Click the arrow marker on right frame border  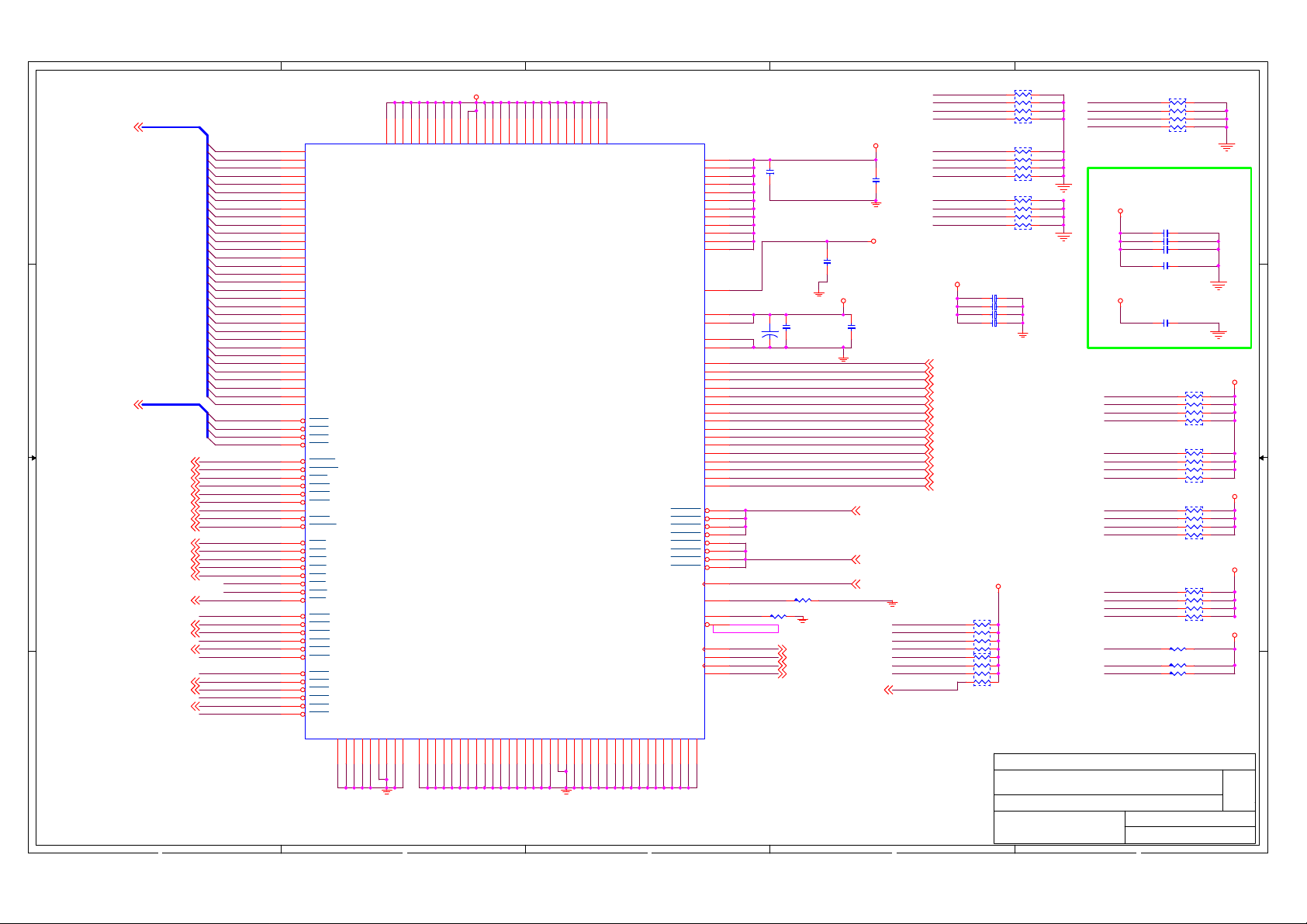point(1262,458)
